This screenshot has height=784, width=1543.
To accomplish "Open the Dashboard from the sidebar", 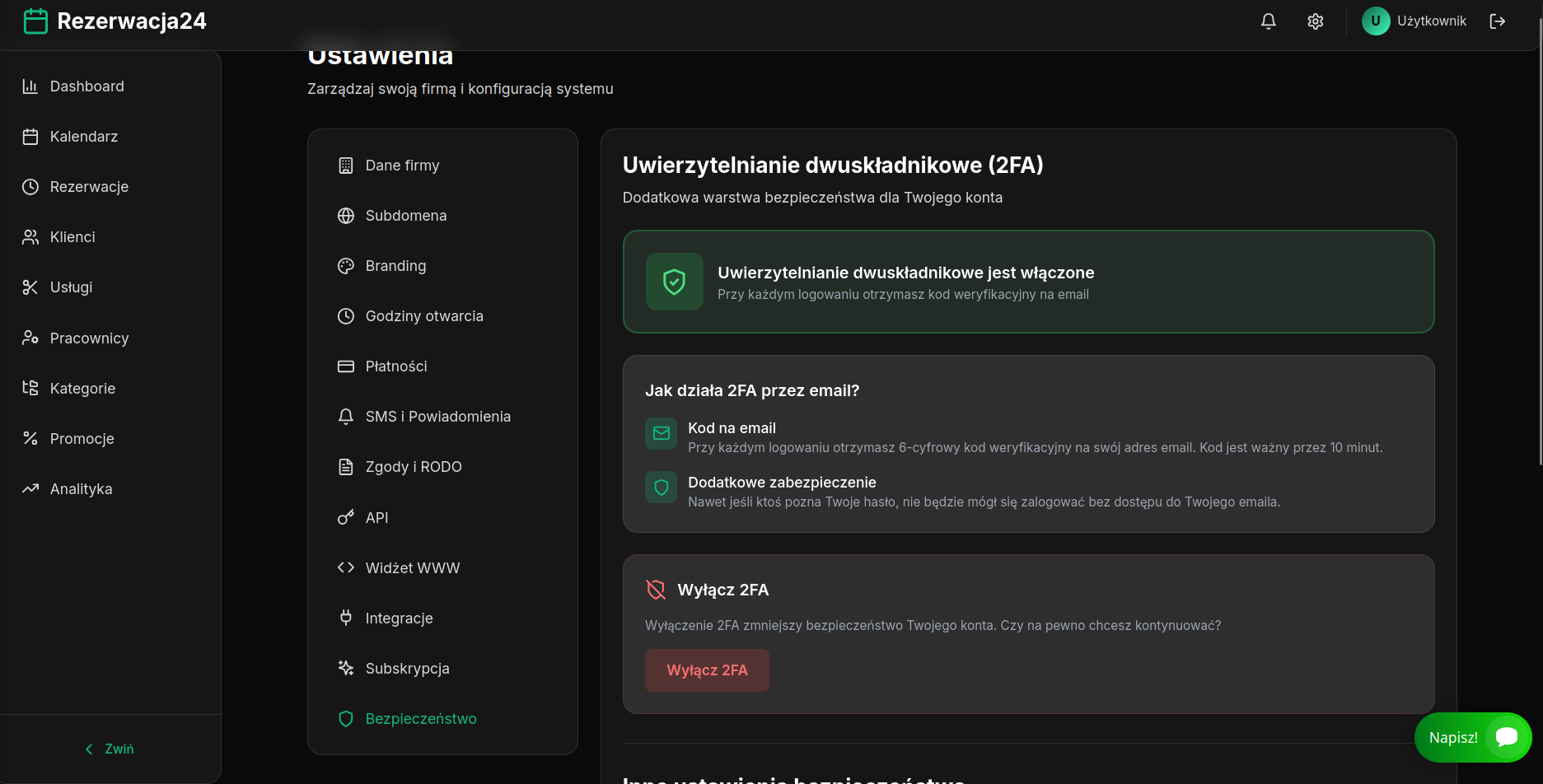I will (x=87, y=86).
